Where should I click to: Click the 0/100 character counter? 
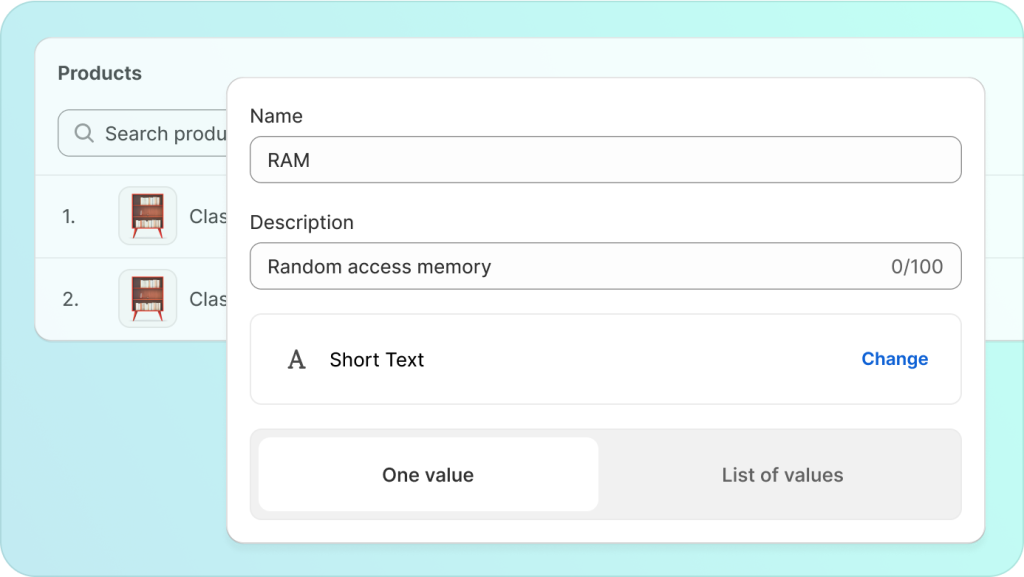[917, 267]
